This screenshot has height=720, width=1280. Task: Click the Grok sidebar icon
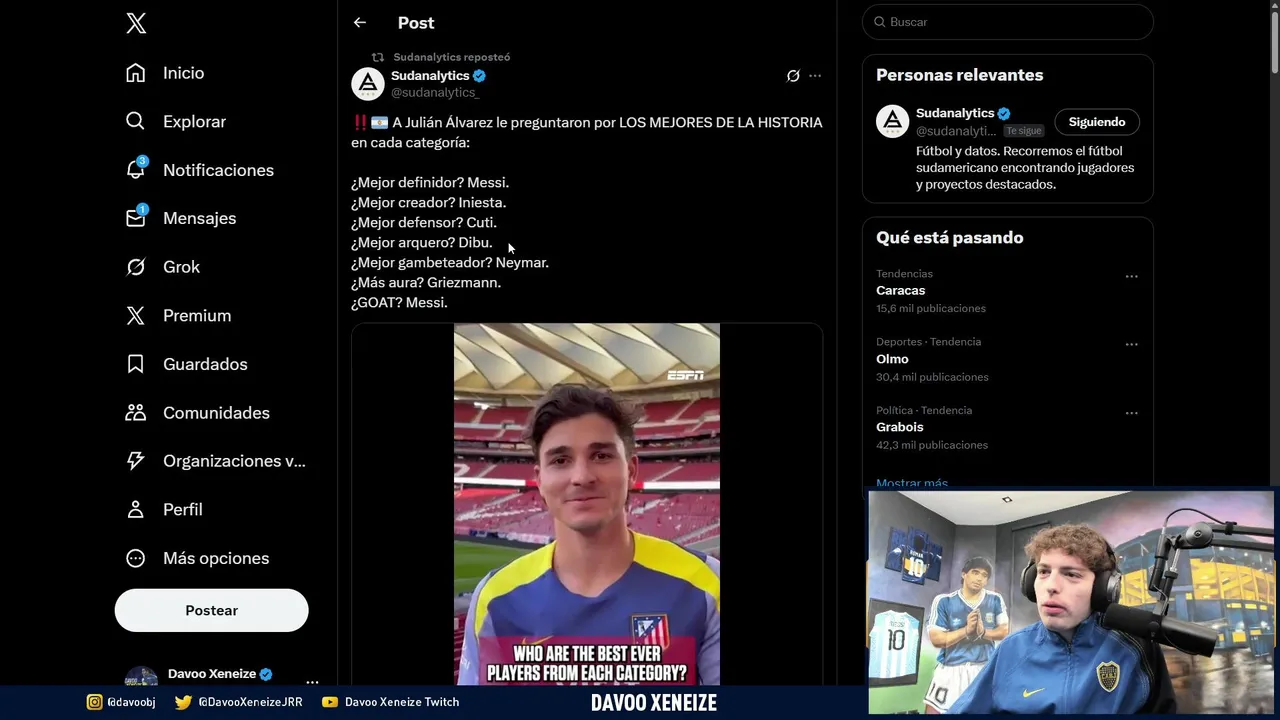pos(136,267)
